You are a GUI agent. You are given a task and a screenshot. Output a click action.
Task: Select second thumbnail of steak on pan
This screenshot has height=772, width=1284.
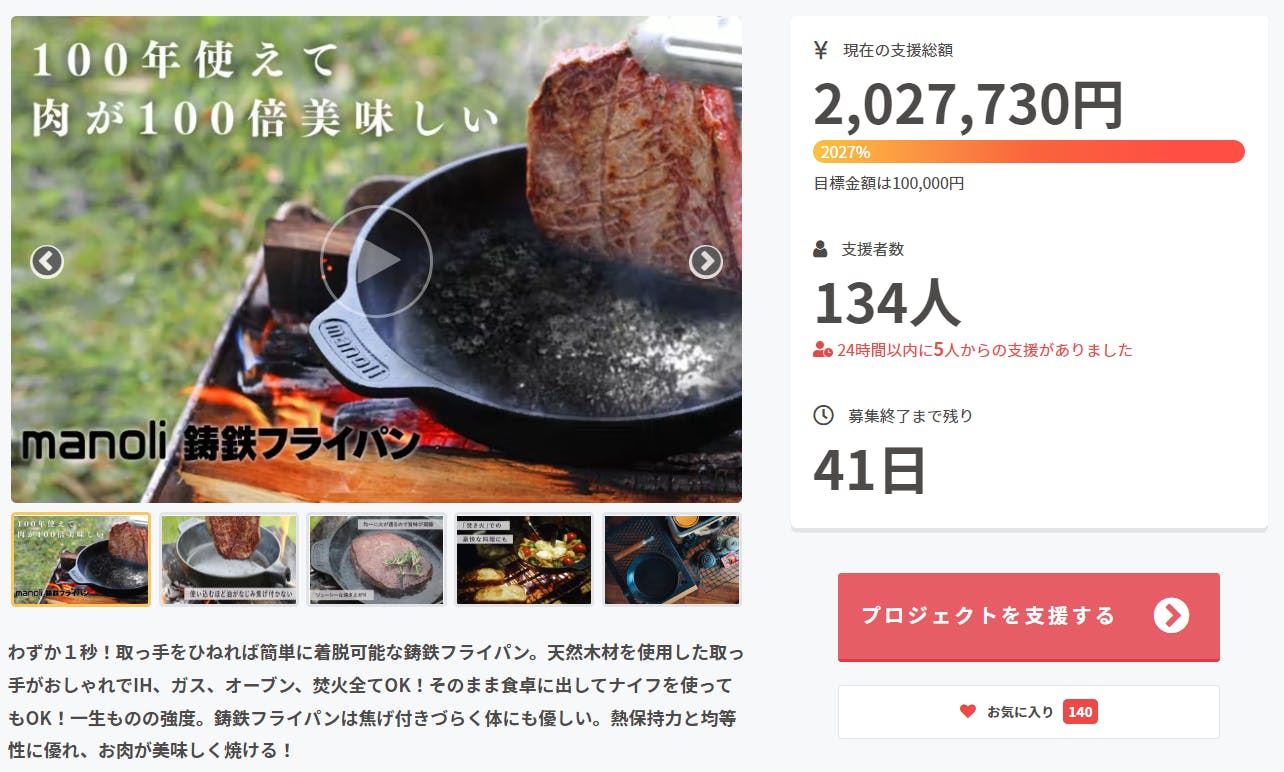point(229,560)
